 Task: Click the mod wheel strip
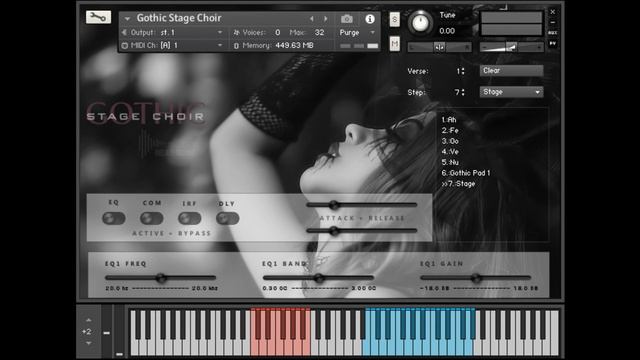tap(119, 331)
